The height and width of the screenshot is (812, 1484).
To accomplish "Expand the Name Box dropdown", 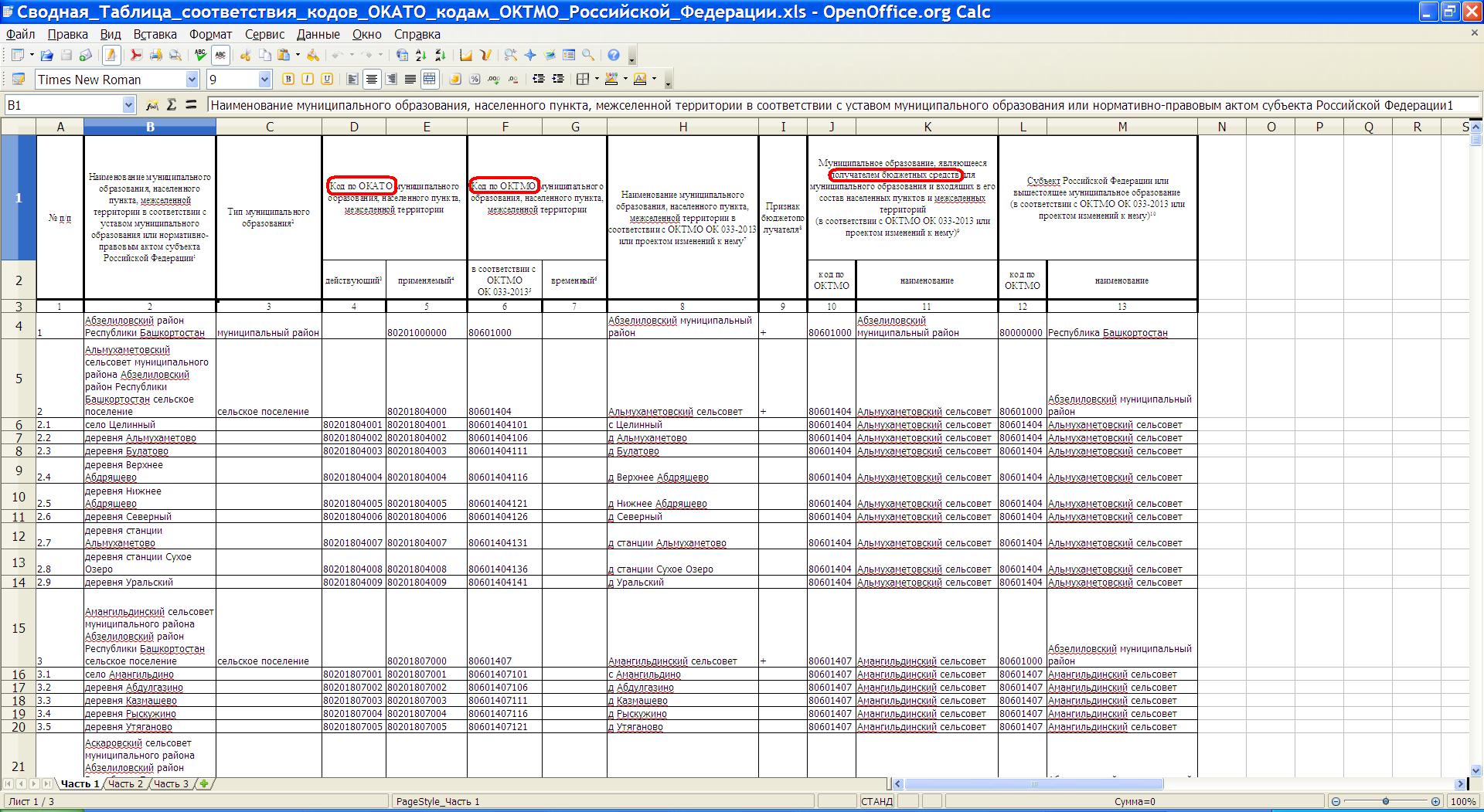I will tap(129, 105).
